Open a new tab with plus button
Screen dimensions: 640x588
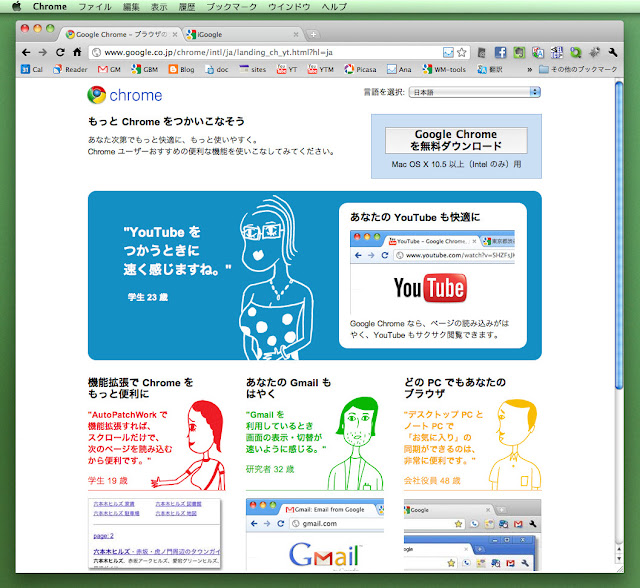(x=313, y=35)
